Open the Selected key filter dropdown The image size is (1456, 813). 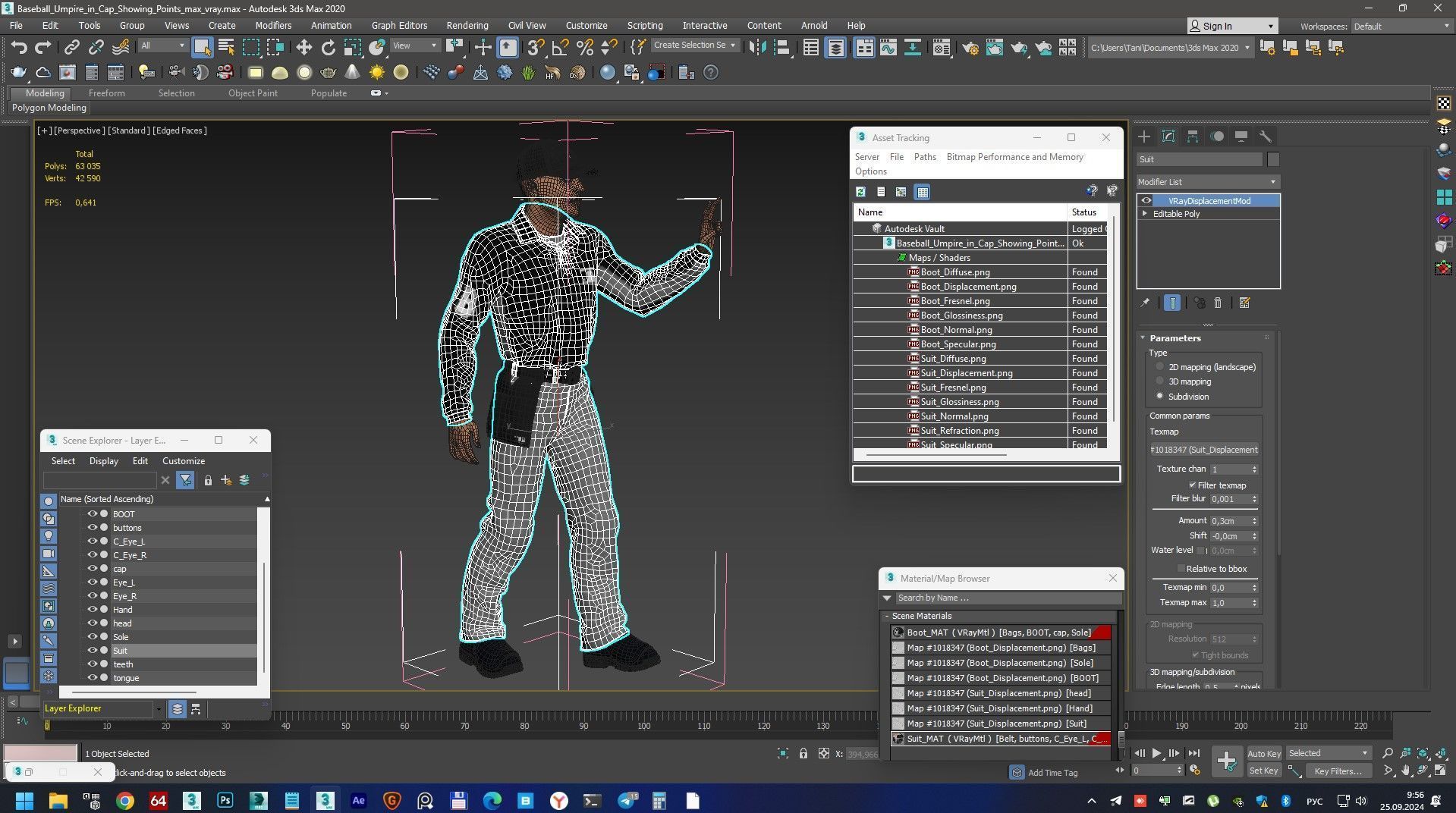(x=1328, y=753)
